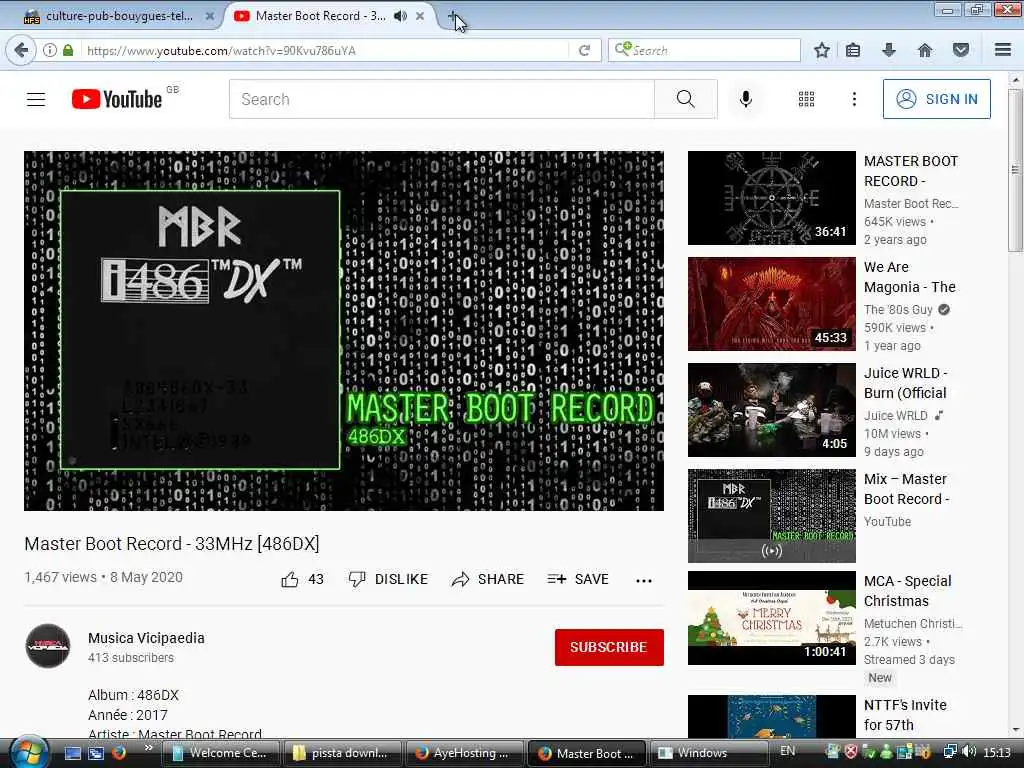
Task: Click the EN language indicator in taskbar
Action: point(788,751)
